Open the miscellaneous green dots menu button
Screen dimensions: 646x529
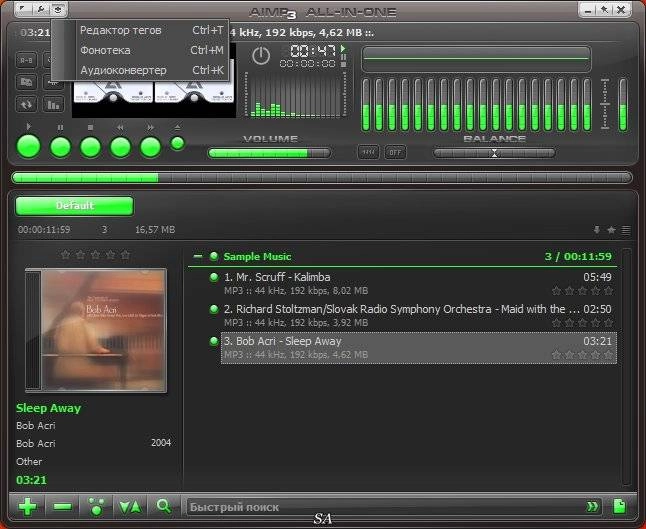pos(97,506)
